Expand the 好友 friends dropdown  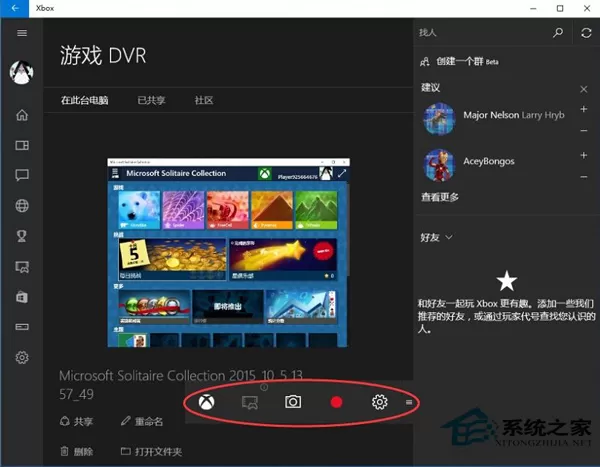(436, 237)
